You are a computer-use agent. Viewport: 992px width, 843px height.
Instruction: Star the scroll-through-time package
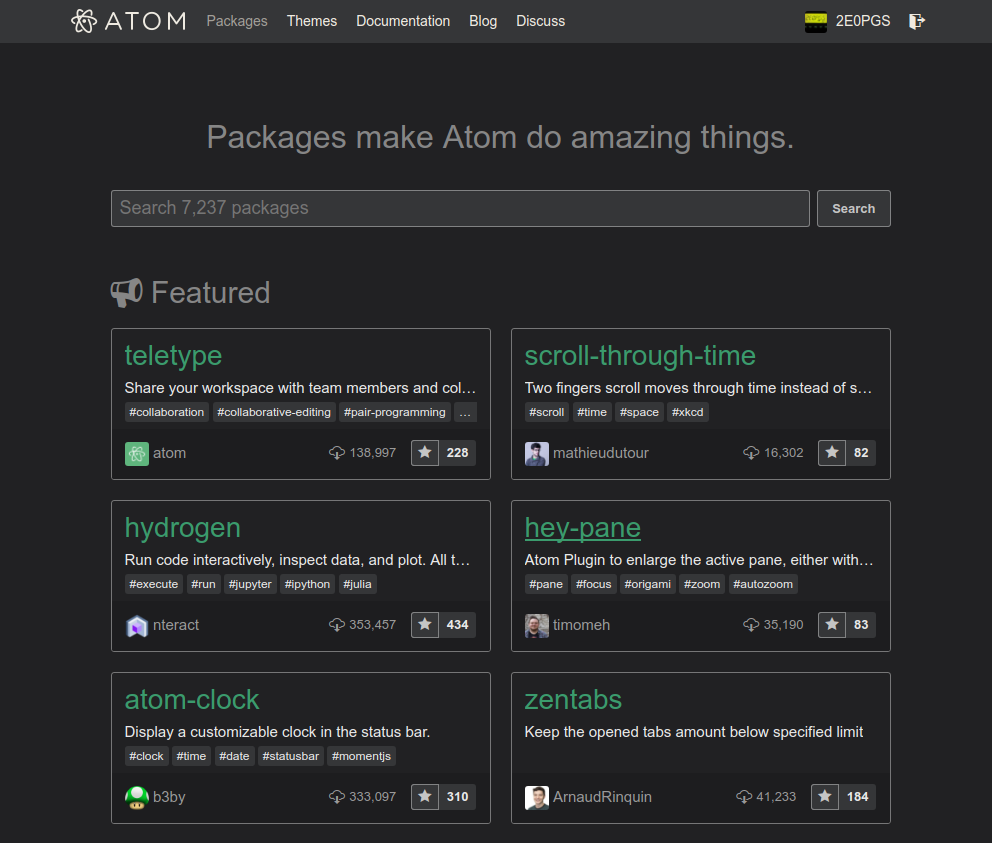tap(832, 453)
